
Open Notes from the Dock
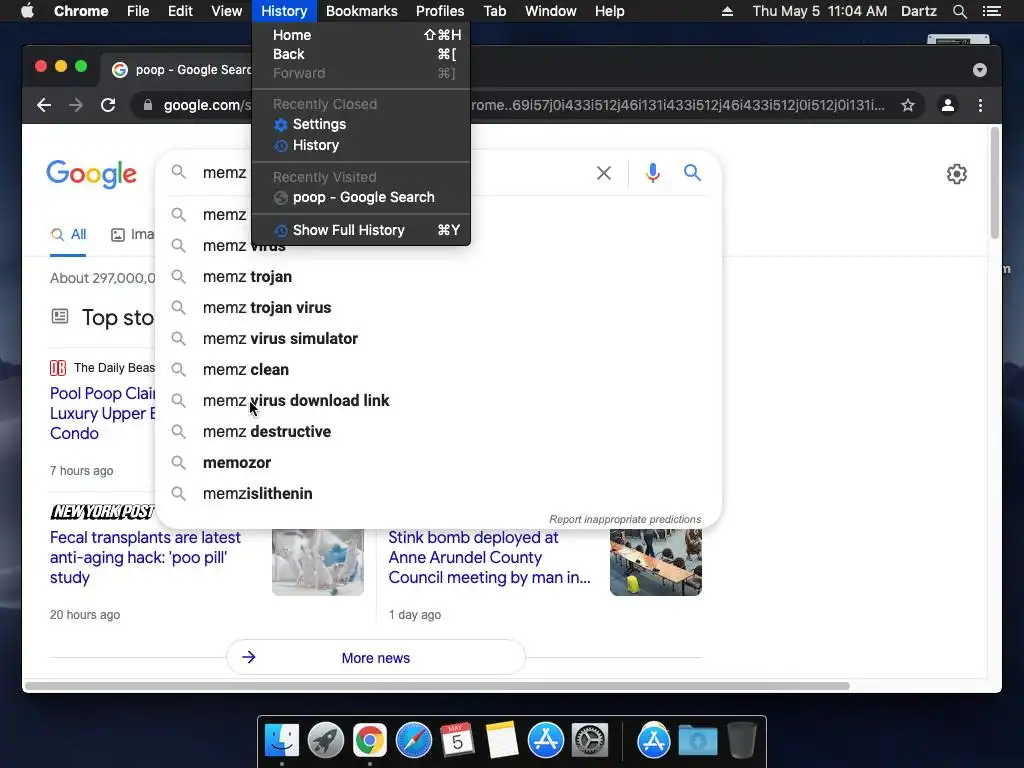point(502,740)
